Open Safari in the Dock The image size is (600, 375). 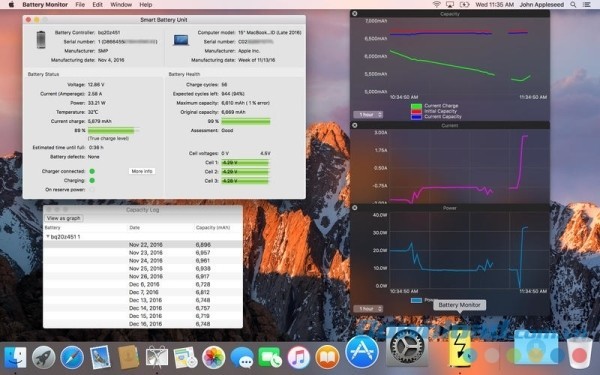click(72, 357)
